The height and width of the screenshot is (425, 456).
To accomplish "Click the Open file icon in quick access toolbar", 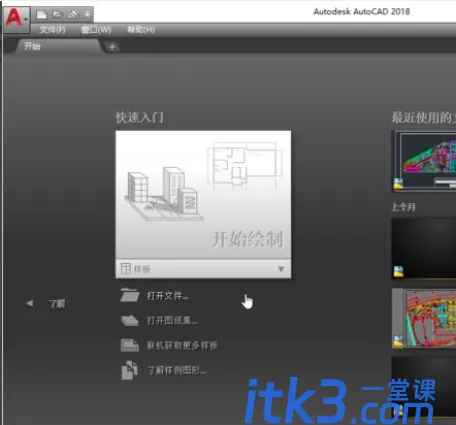I will (58, 14).
